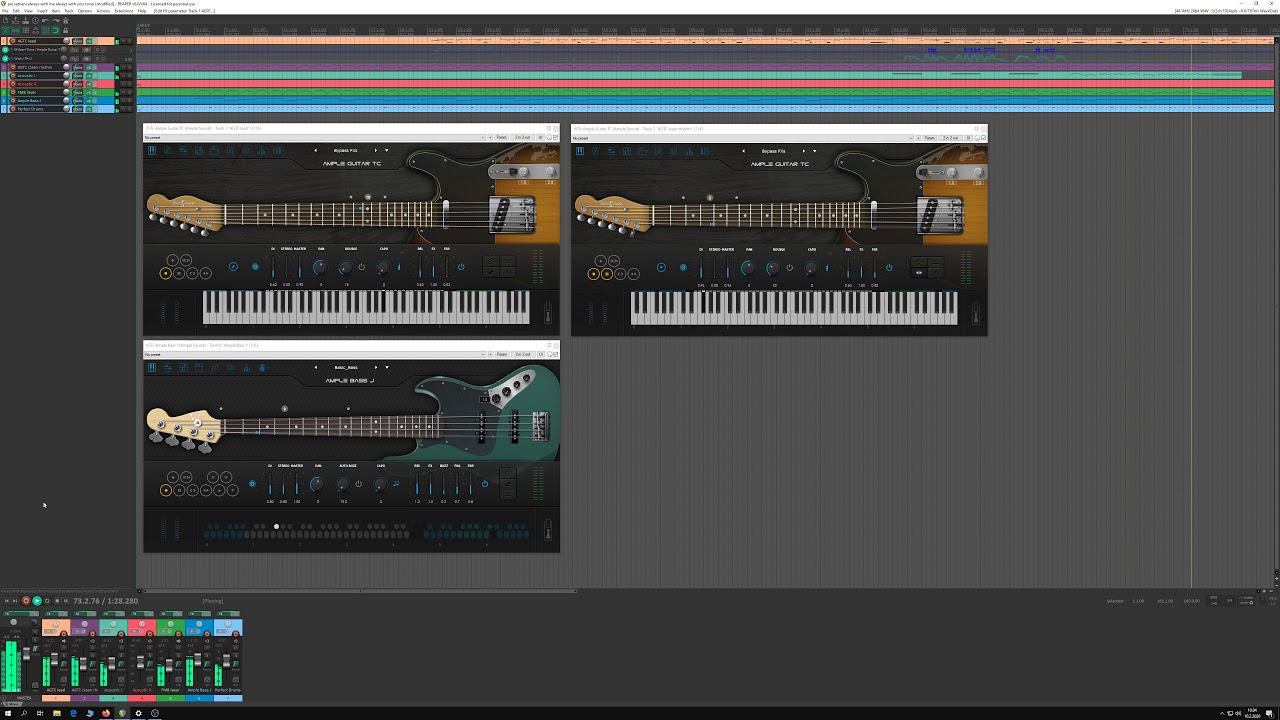
Task: Toggle record arm on AGTC lead track
Action: click(x=12, y=41)
